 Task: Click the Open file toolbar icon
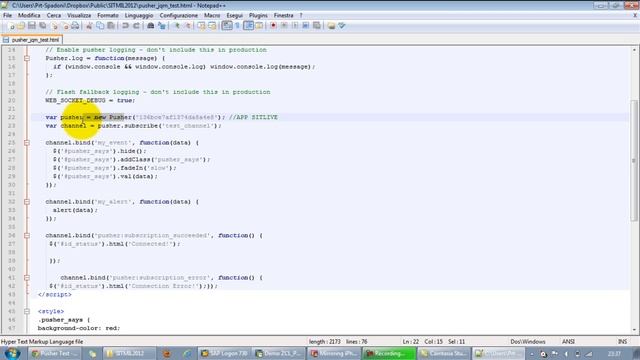21,26
